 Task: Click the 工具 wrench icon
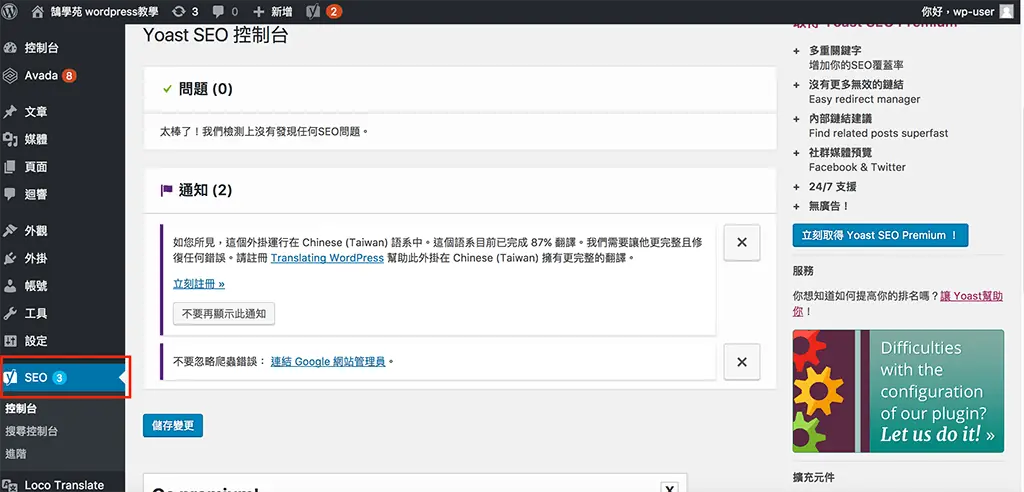point(10,313)
